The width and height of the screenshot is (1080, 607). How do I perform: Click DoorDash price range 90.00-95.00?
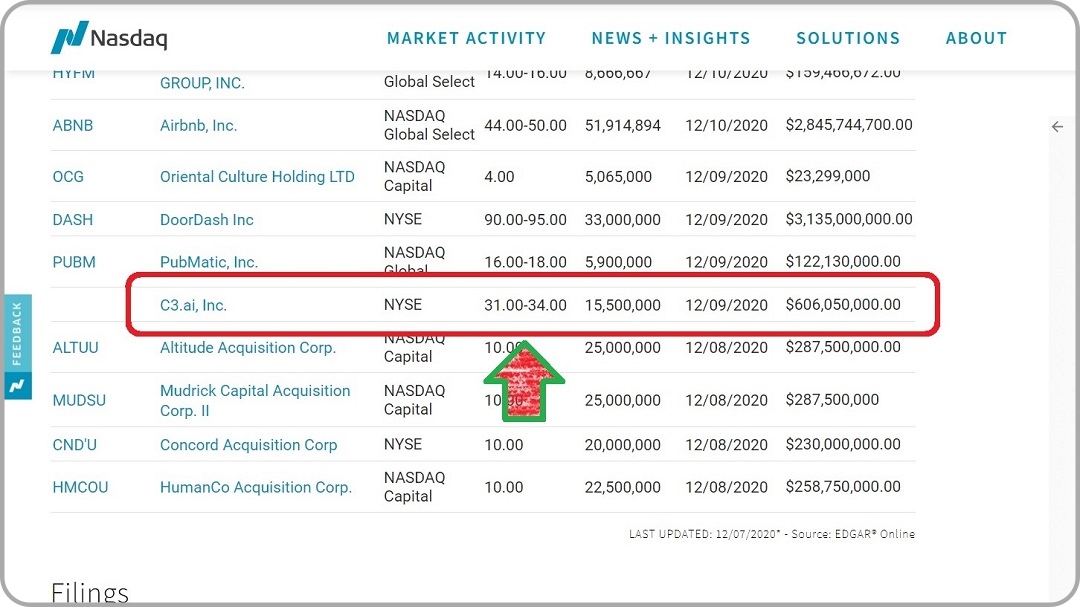(x=526, y=220)
